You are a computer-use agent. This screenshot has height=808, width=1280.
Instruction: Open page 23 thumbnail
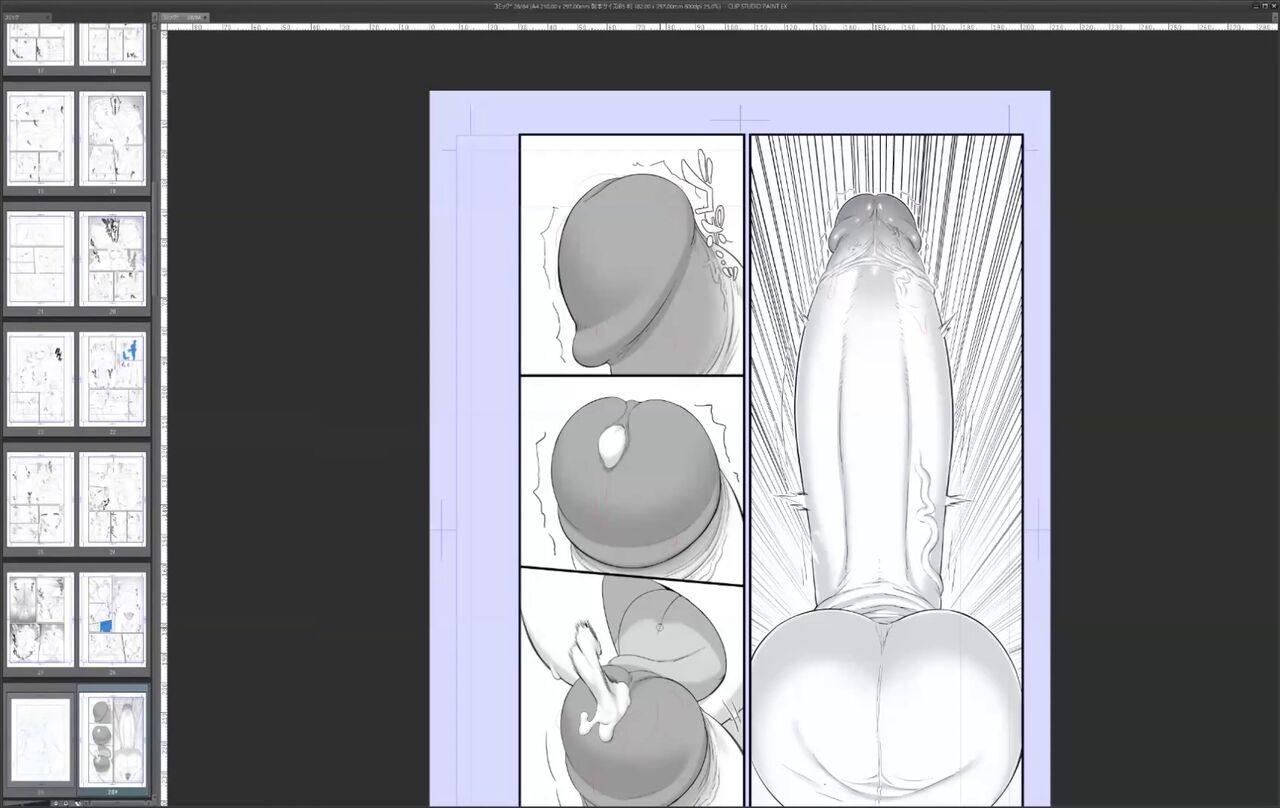point(40,379)
